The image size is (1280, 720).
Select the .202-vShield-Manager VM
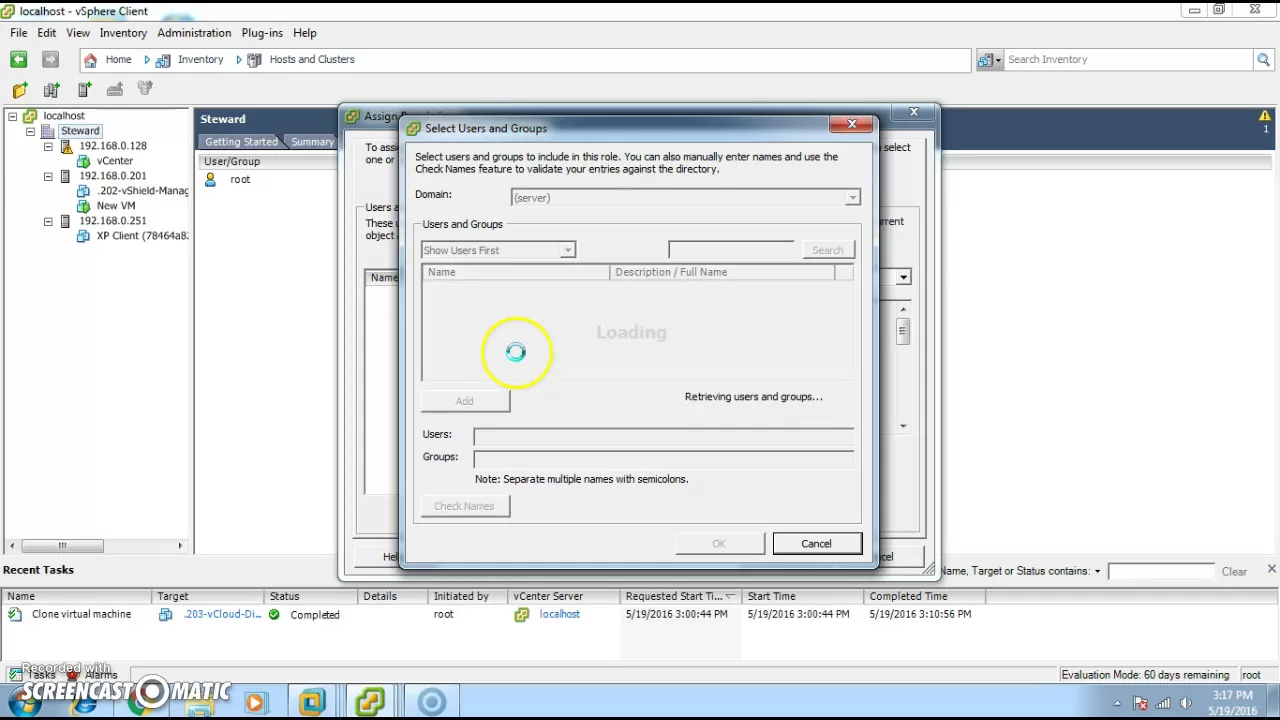point(142,191)
